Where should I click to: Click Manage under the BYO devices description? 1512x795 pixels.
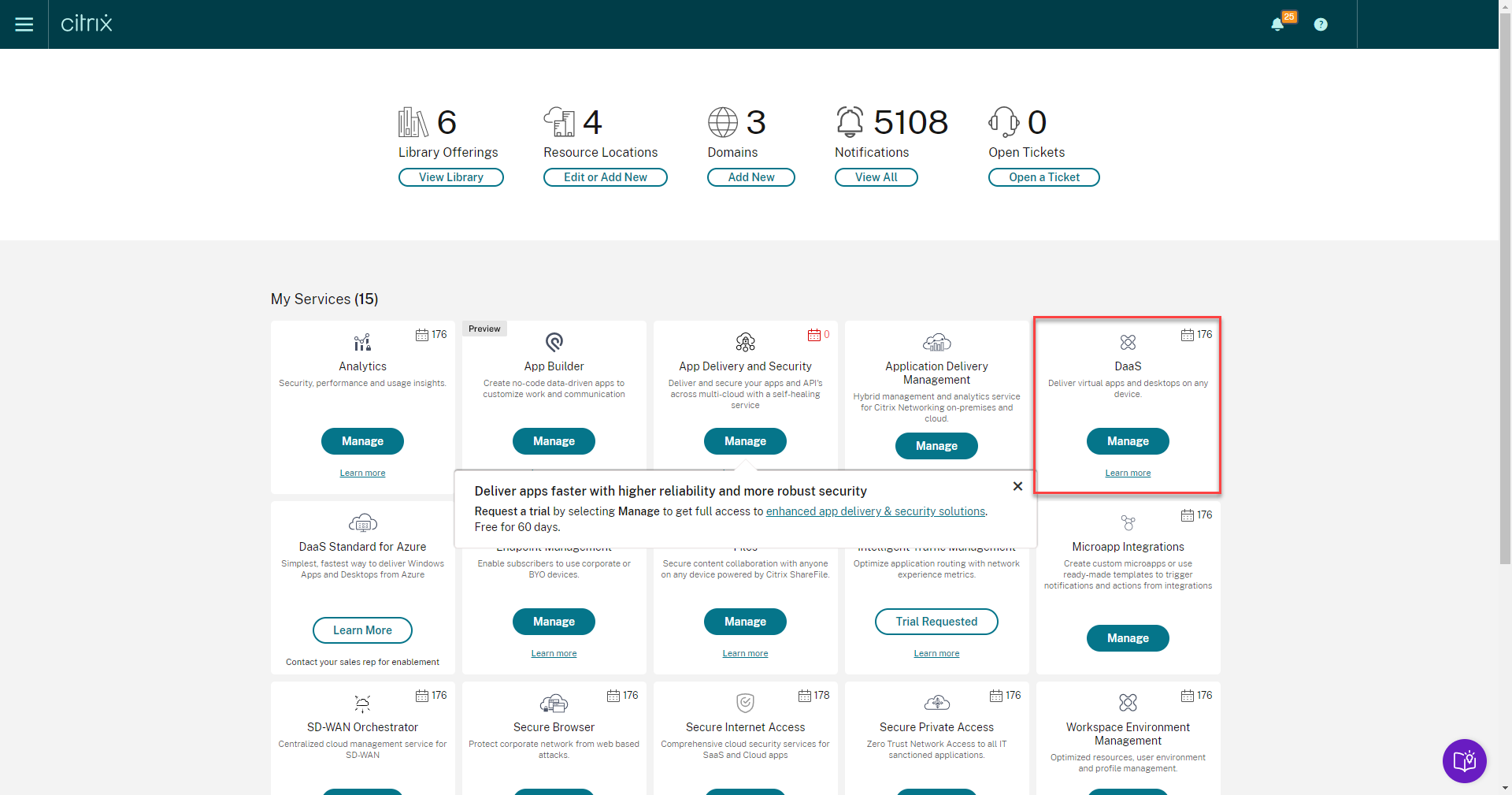pos(554,622)
